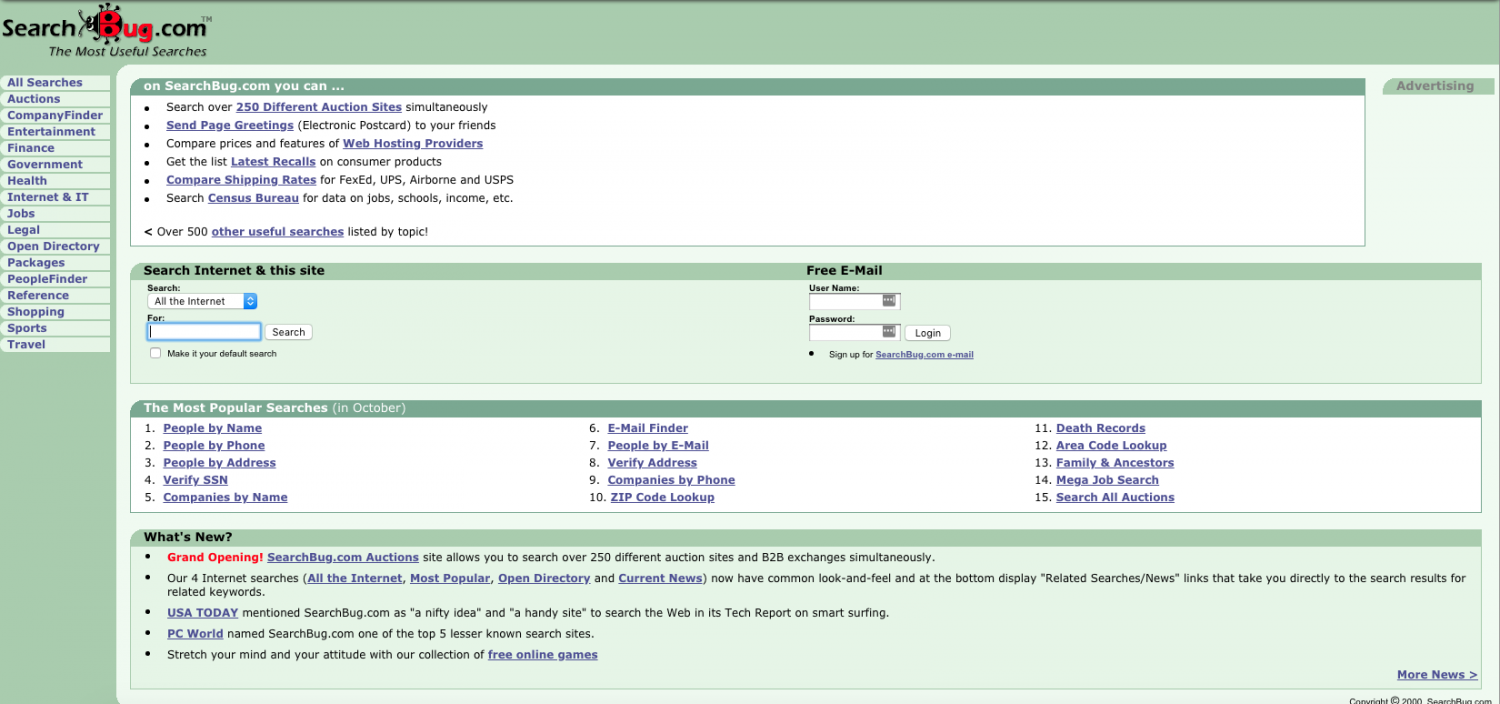Go to Entertainment sidebar category

pos(51,132)
